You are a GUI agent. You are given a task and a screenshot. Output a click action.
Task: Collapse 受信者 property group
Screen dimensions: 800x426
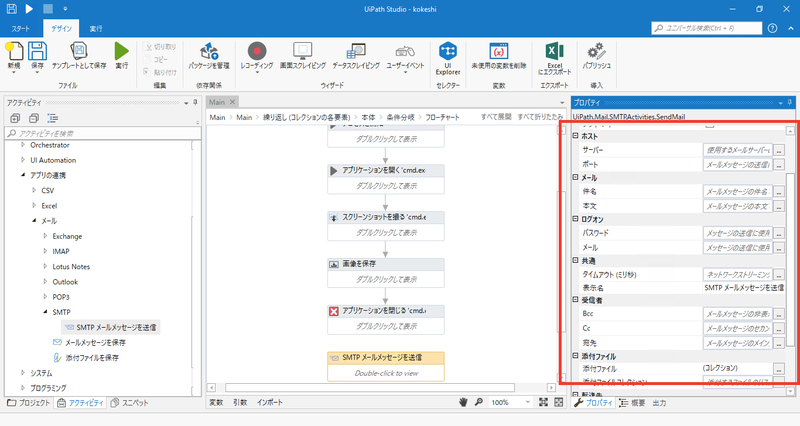coord(576,299)
